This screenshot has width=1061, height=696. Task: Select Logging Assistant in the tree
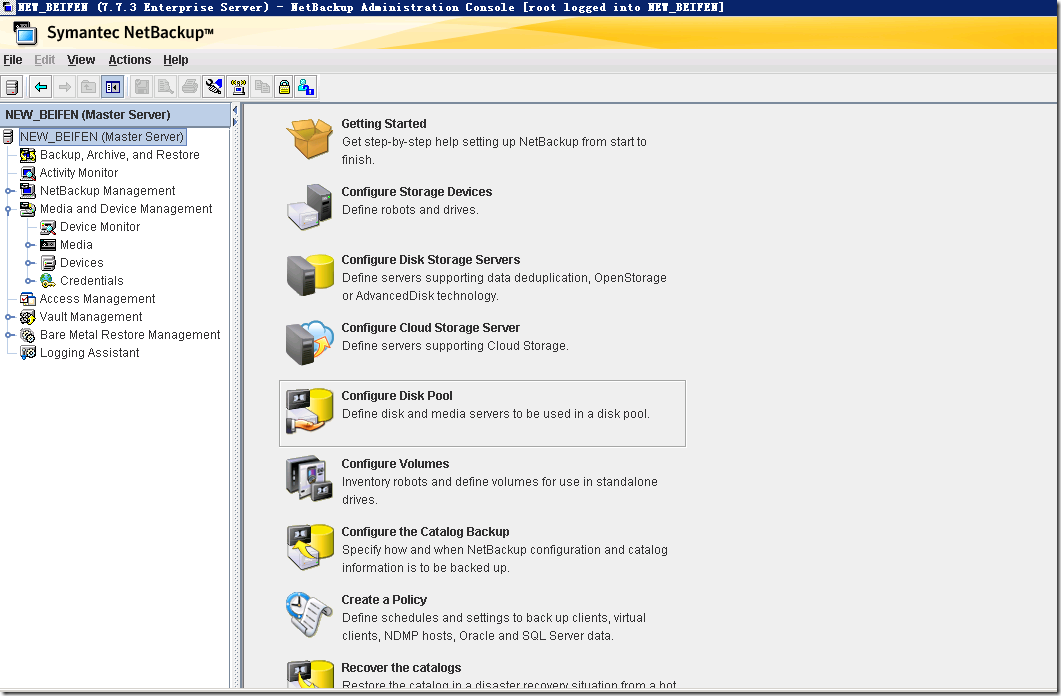[x=89, y=353]
